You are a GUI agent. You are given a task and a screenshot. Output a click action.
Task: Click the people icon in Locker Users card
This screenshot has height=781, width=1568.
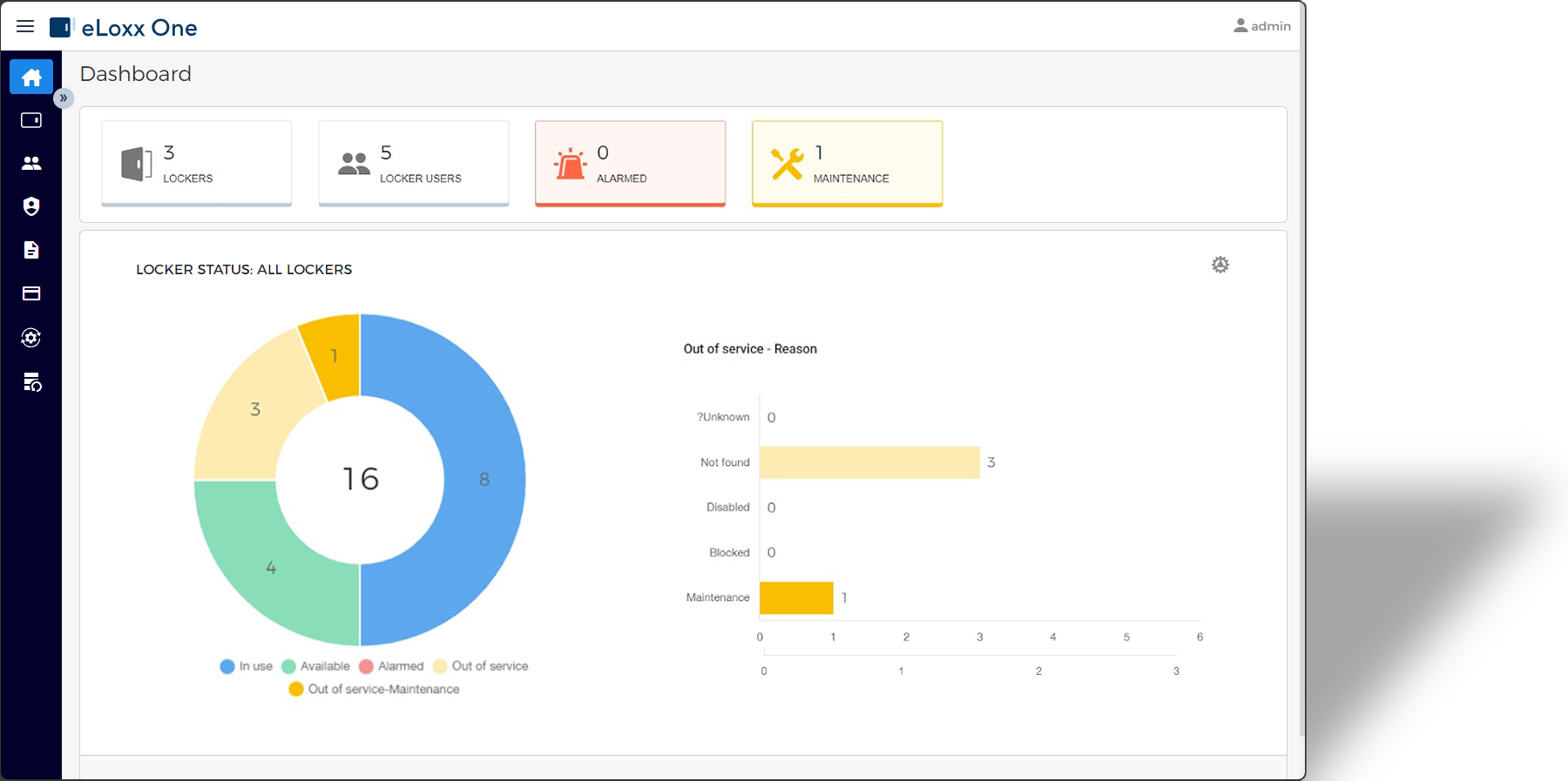click(x=354, y=163)
